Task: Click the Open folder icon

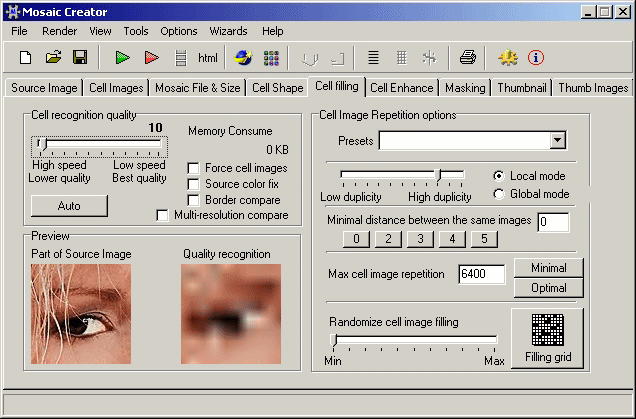Action: point(53,58)
